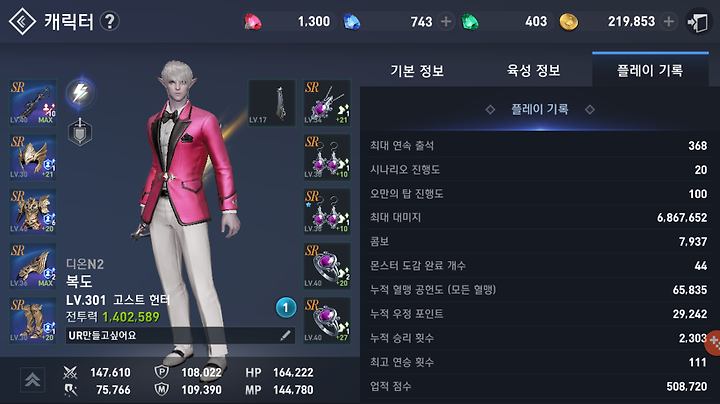Select the 최대 대미지 record row
The image size is (720, 404).
coord(538,218)
